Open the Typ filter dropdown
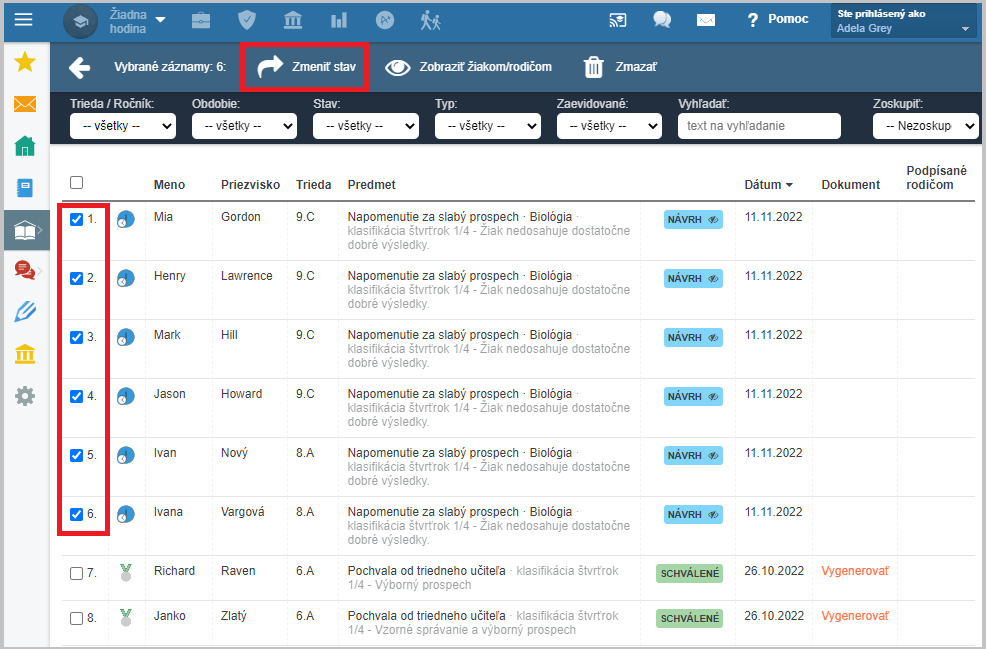 [487, 126]
